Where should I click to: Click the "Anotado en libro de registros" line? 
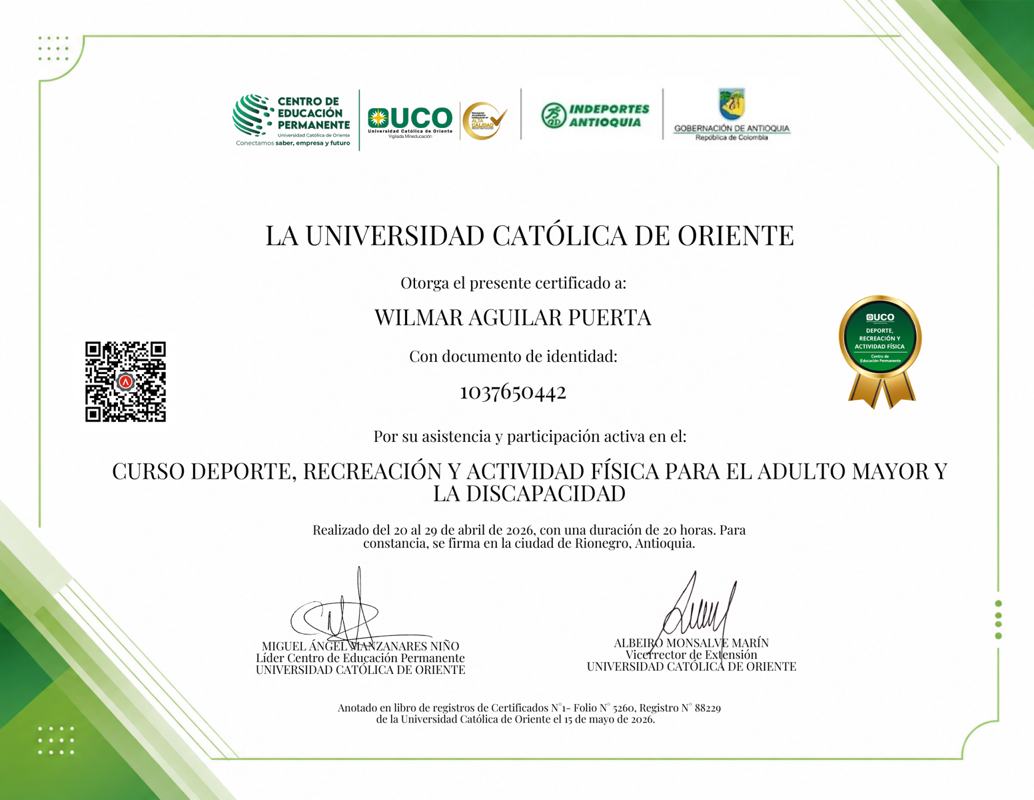529,708
